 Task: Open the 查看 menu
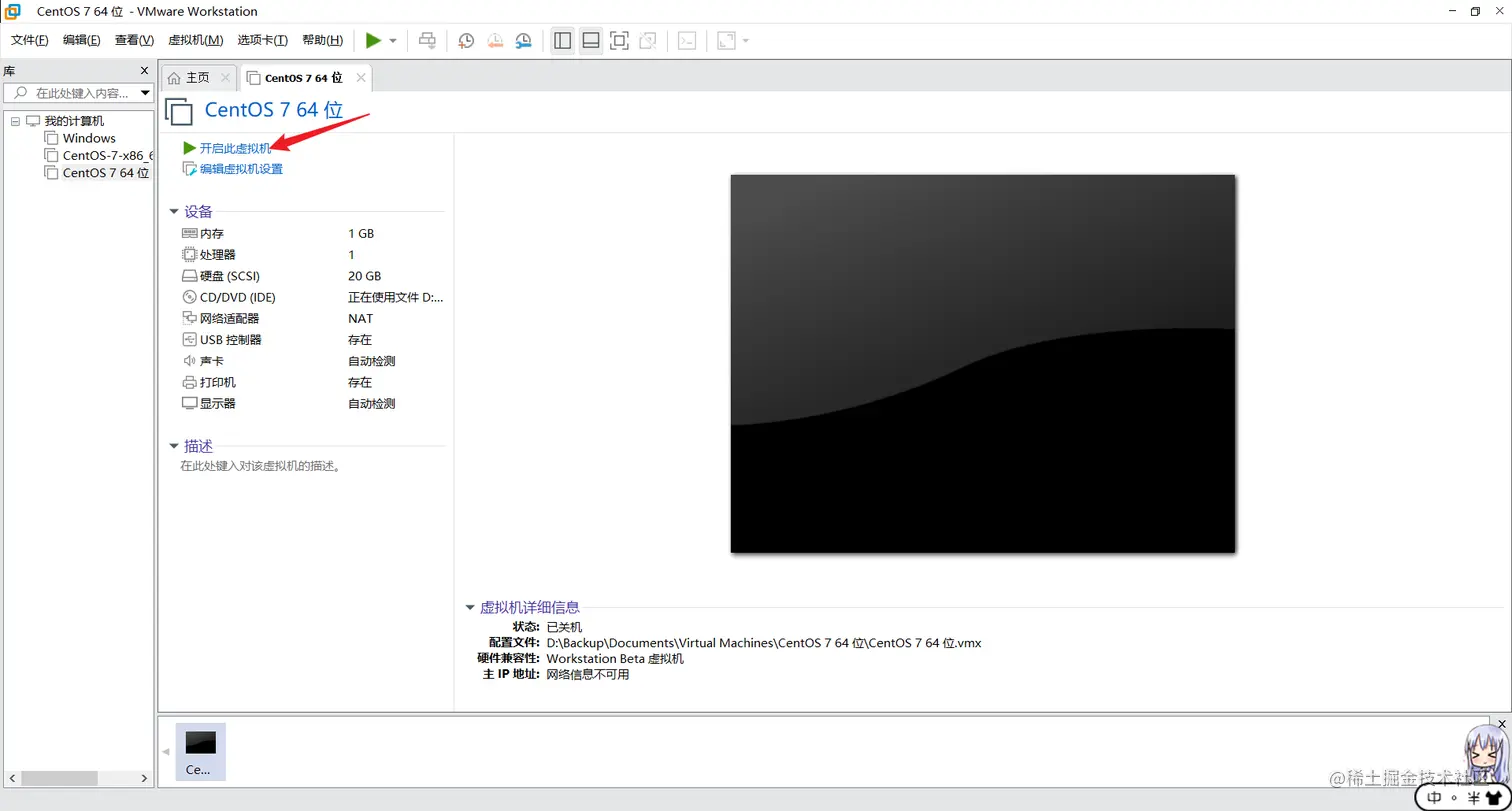134,40
